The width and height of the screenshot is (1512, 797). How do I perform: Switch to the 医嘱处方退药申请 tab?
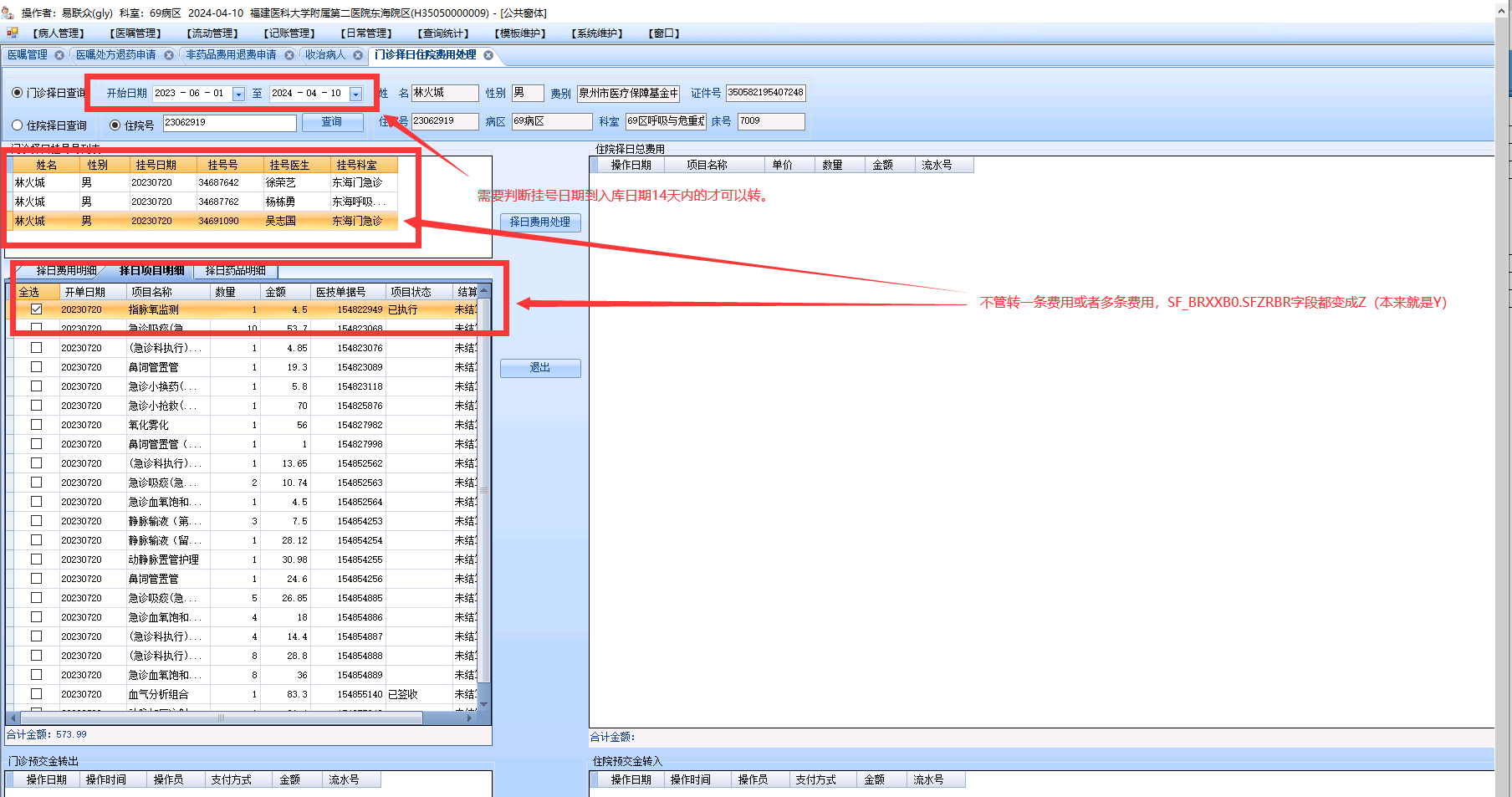(116, 55)
